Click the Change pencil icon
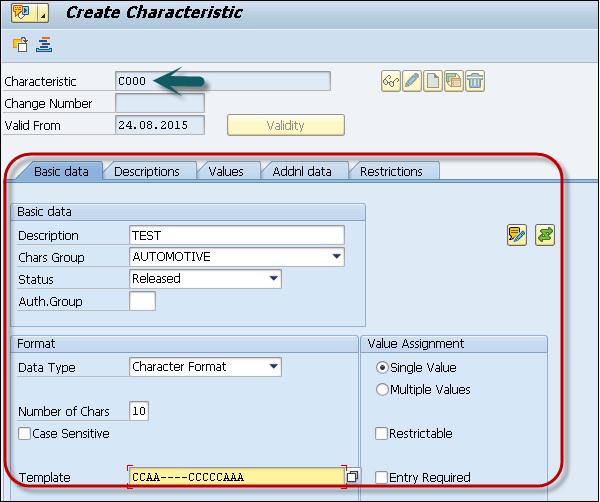The height and width of the screenshot is (502, 600). coord(412,82)
